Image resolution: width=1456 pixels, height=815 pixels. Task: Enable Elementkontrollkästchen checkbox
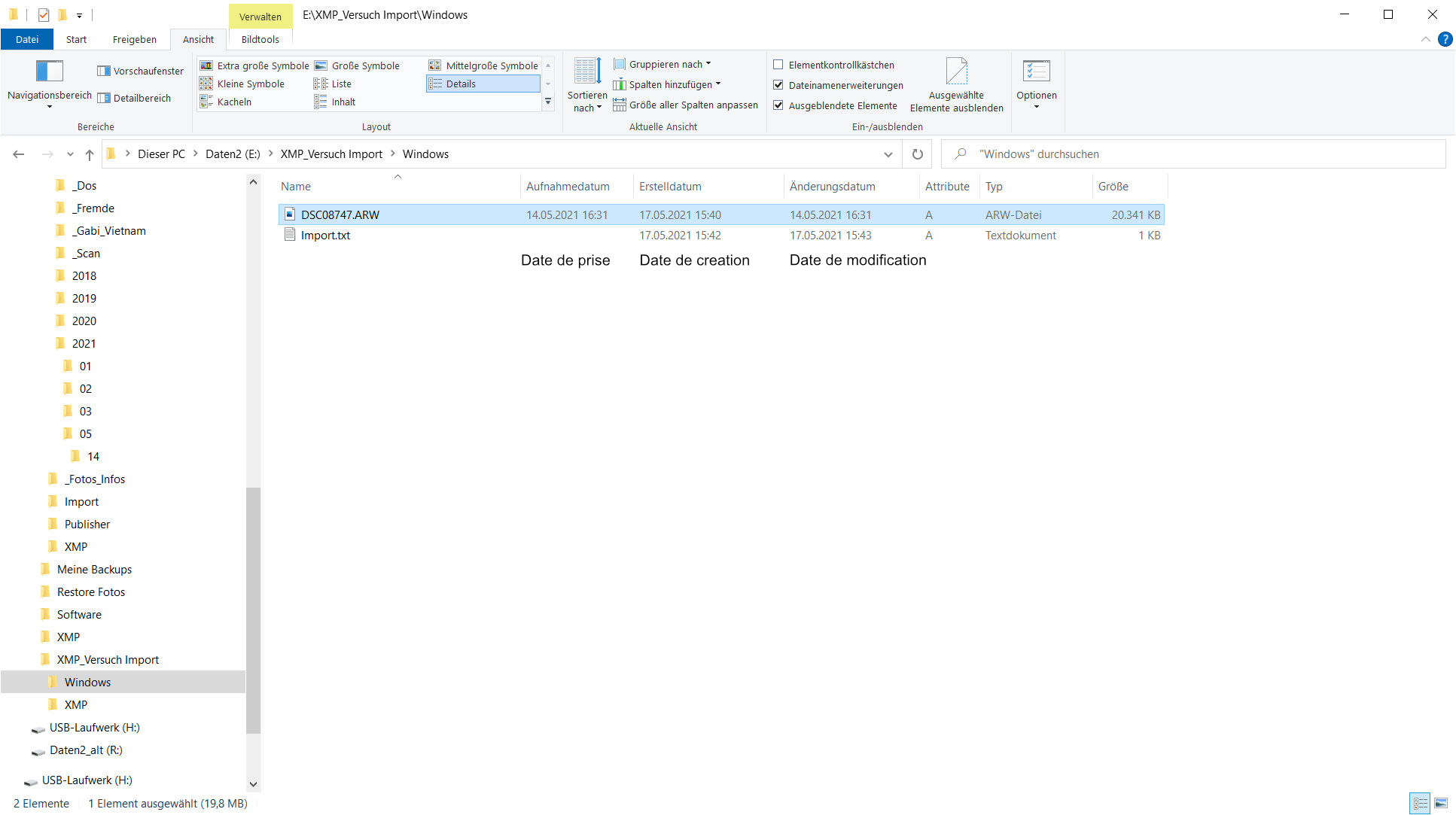pos(778,65)
